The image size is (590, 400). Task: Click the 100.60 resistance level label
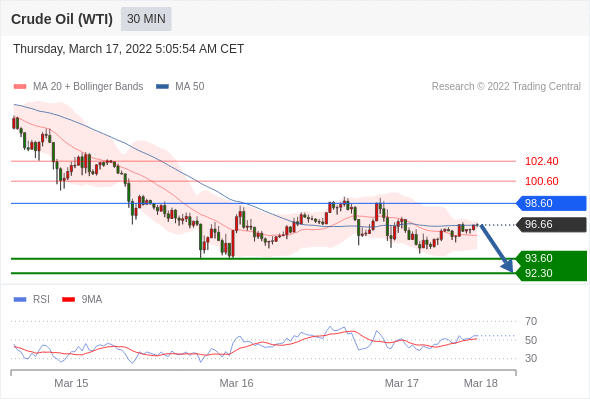(x=541, y=181)
